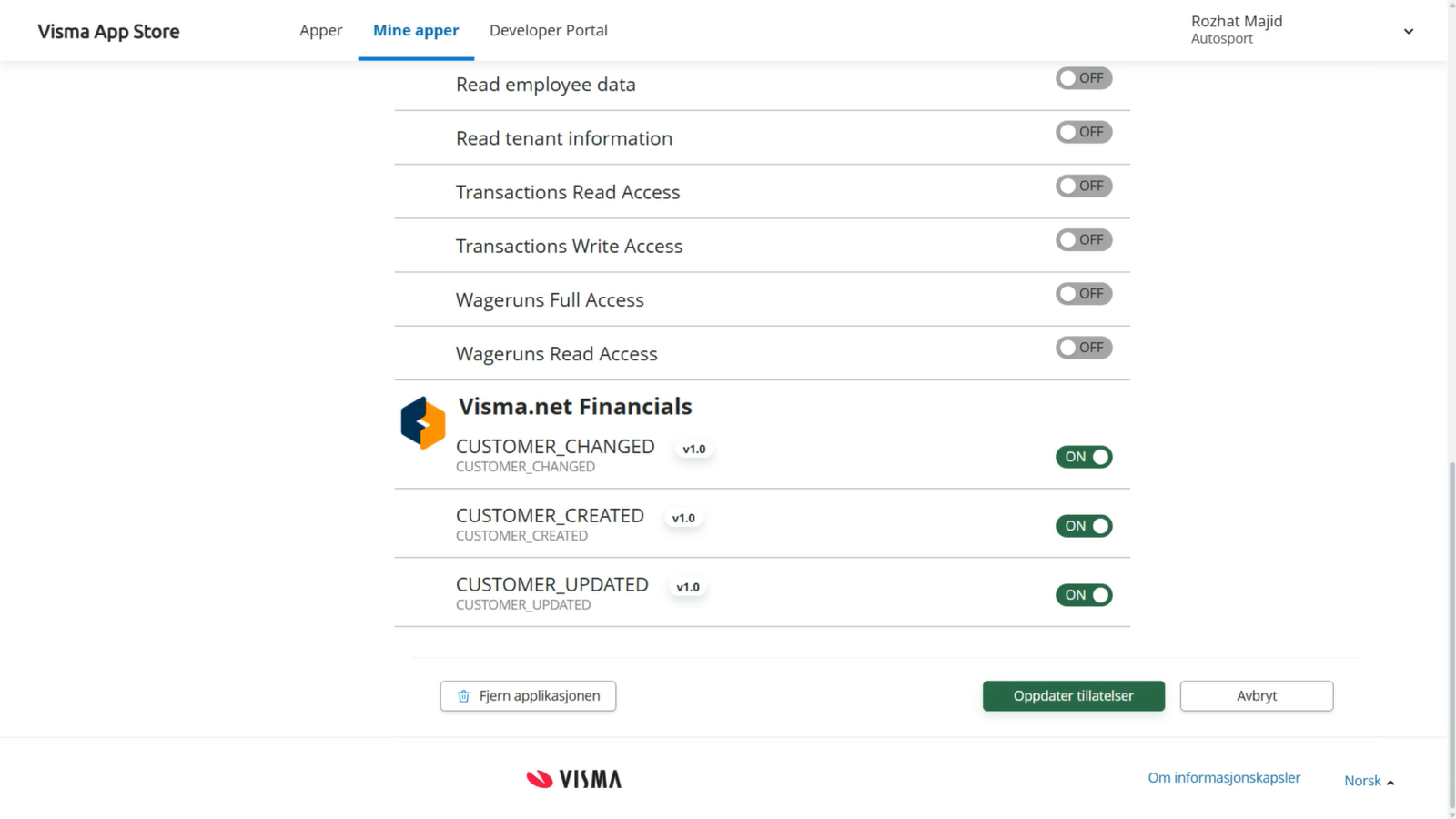Click the trash icon on Fjern applikasjonen

(x=464, y=696)
